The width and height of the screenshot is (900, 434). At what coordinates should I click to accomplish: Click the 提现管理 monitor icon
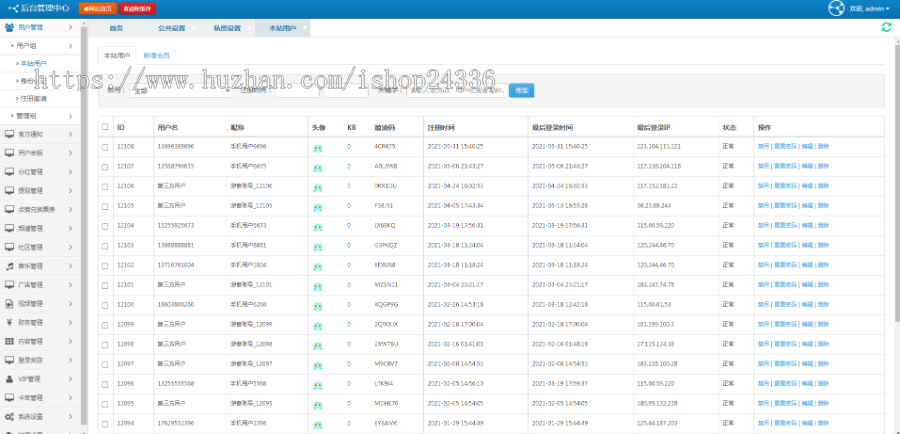[9, 191]
